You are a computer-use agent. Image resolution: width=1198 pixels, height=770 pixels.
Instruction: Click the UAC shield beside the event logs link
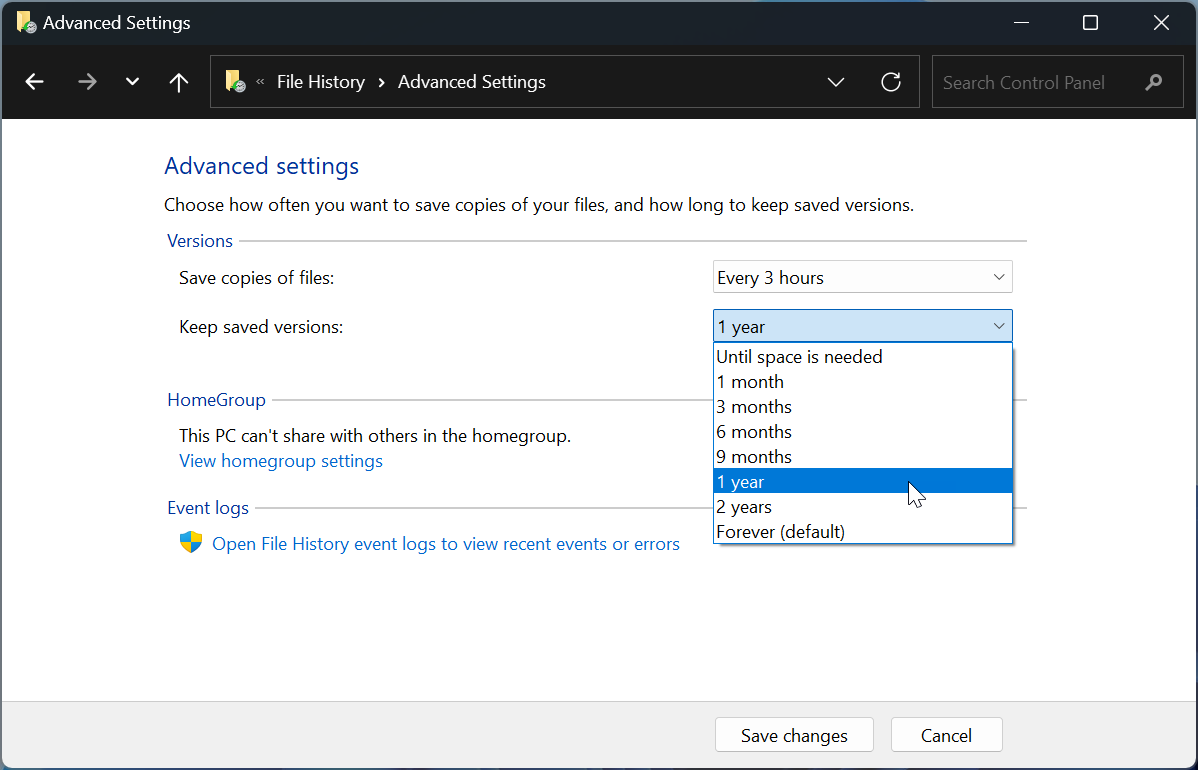click(189, 543)
